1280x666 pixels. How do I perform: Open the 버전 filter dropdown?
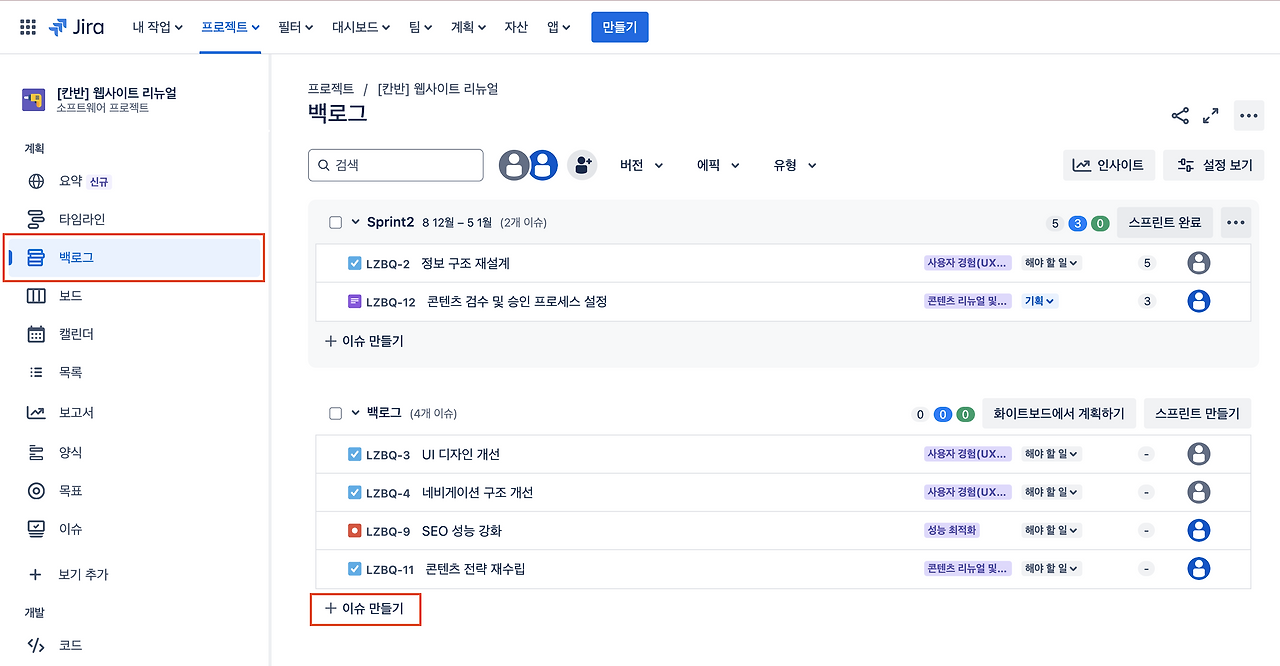640,164
